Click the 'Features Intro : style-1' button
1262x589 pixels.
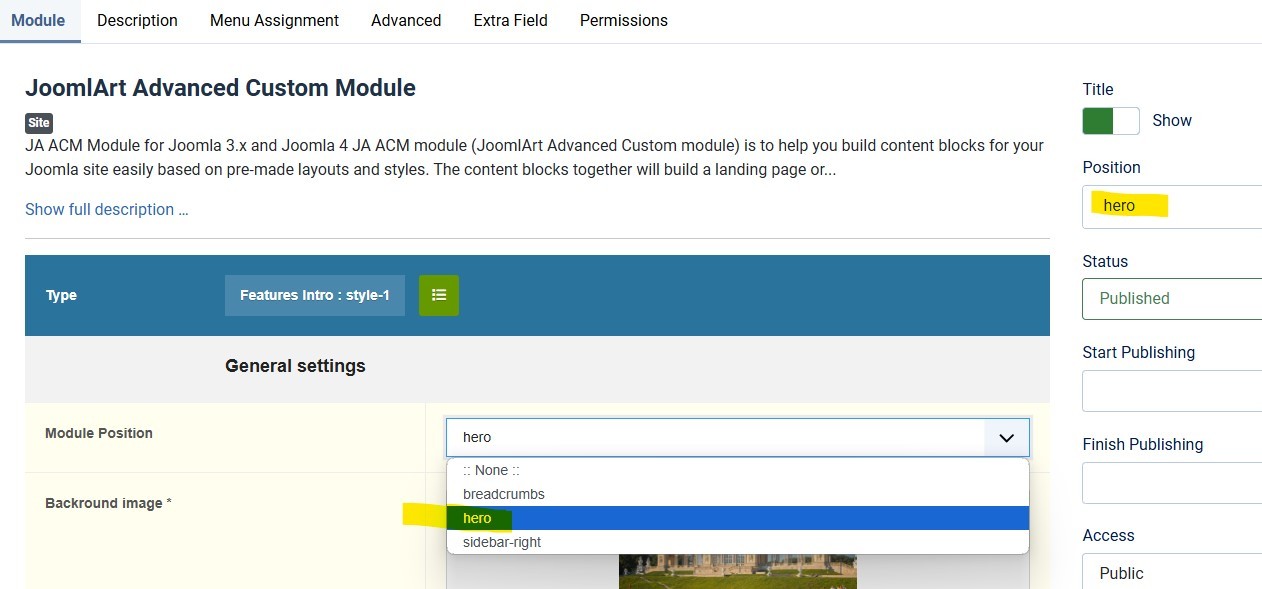(x=314, y=295)
